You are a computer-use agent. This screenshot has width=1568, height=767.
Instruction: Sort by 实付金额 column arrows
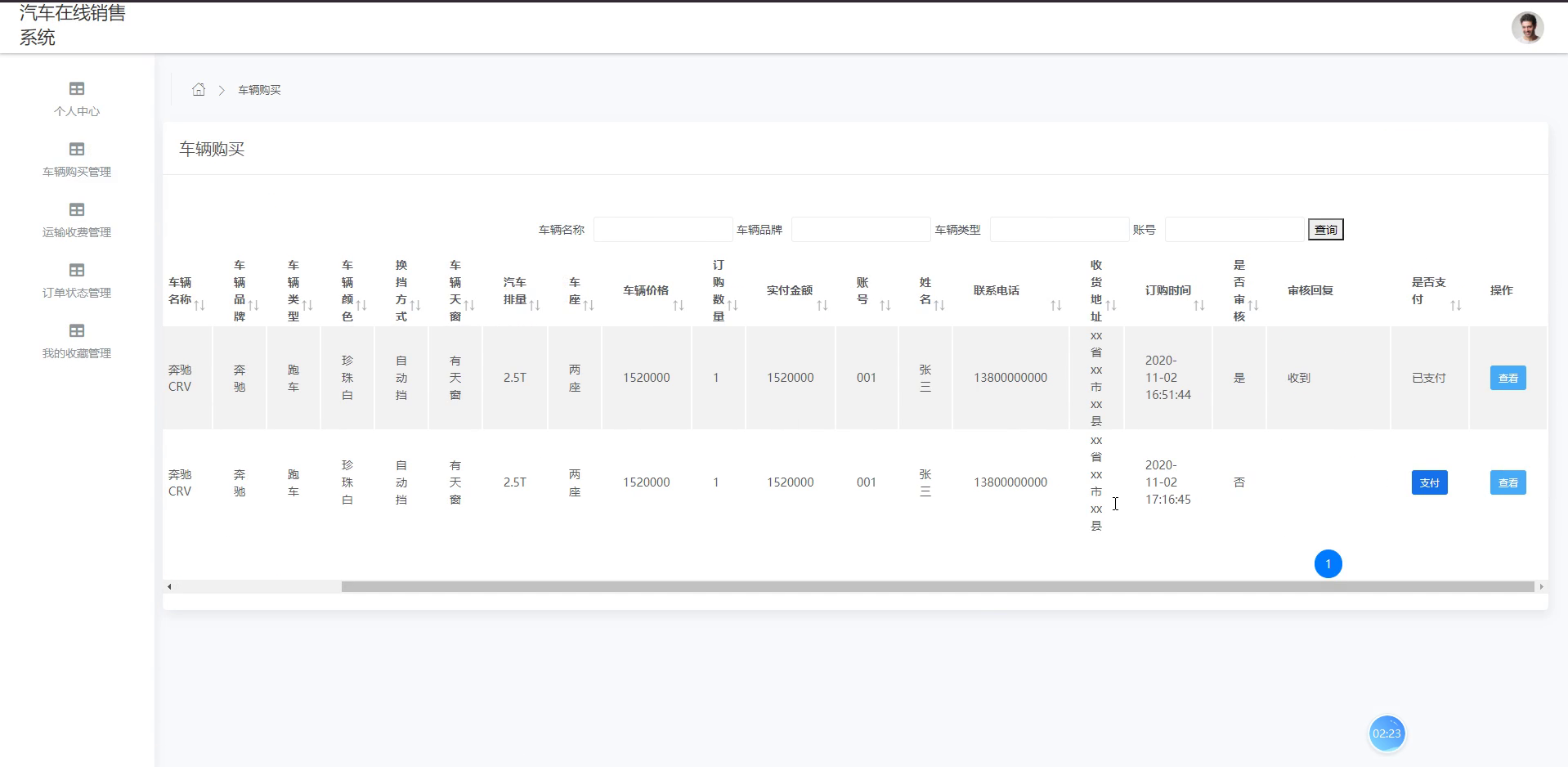tap(822, 305)
